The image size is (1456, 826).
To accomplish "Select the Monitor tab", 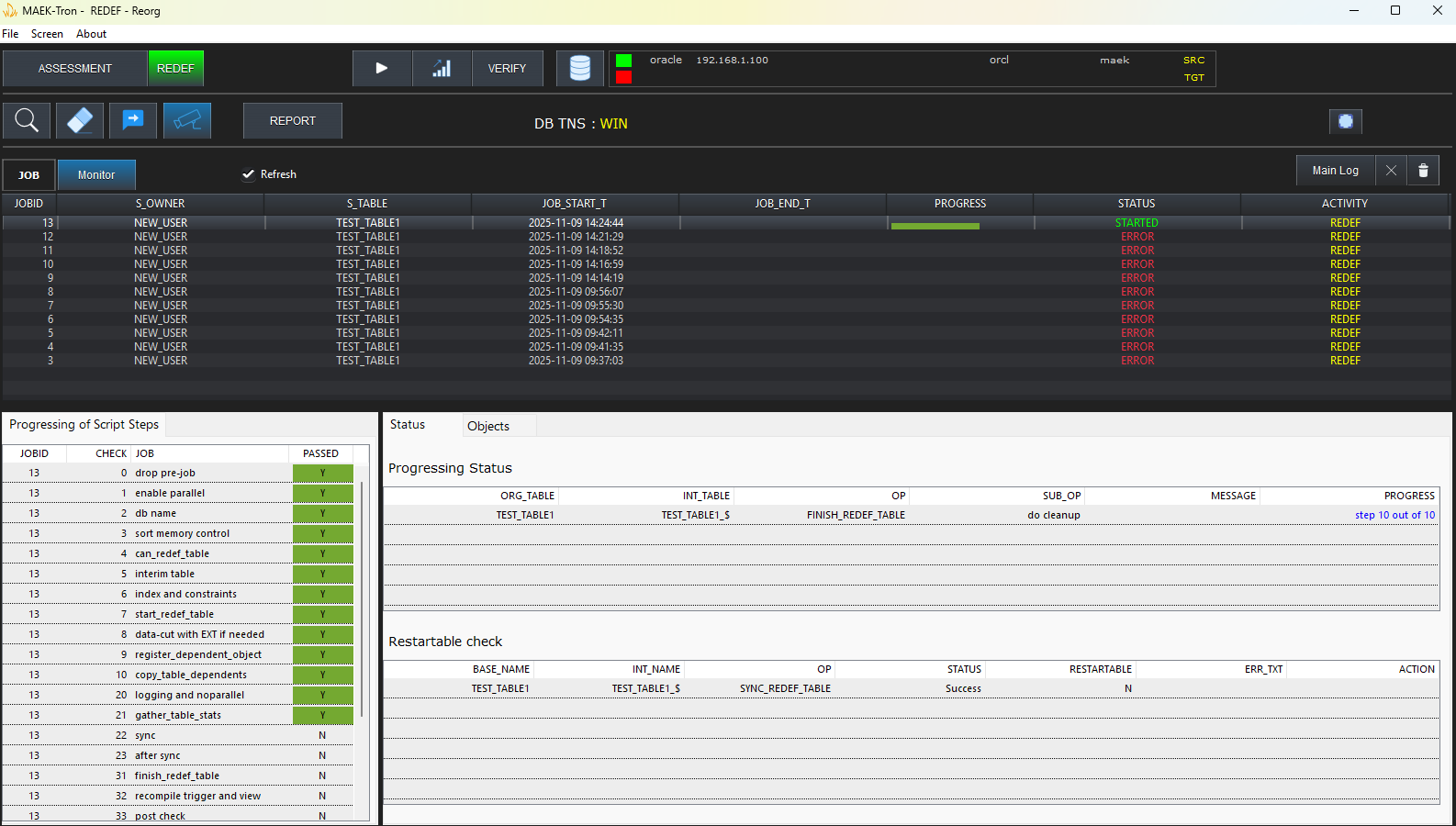I will 96,175.
